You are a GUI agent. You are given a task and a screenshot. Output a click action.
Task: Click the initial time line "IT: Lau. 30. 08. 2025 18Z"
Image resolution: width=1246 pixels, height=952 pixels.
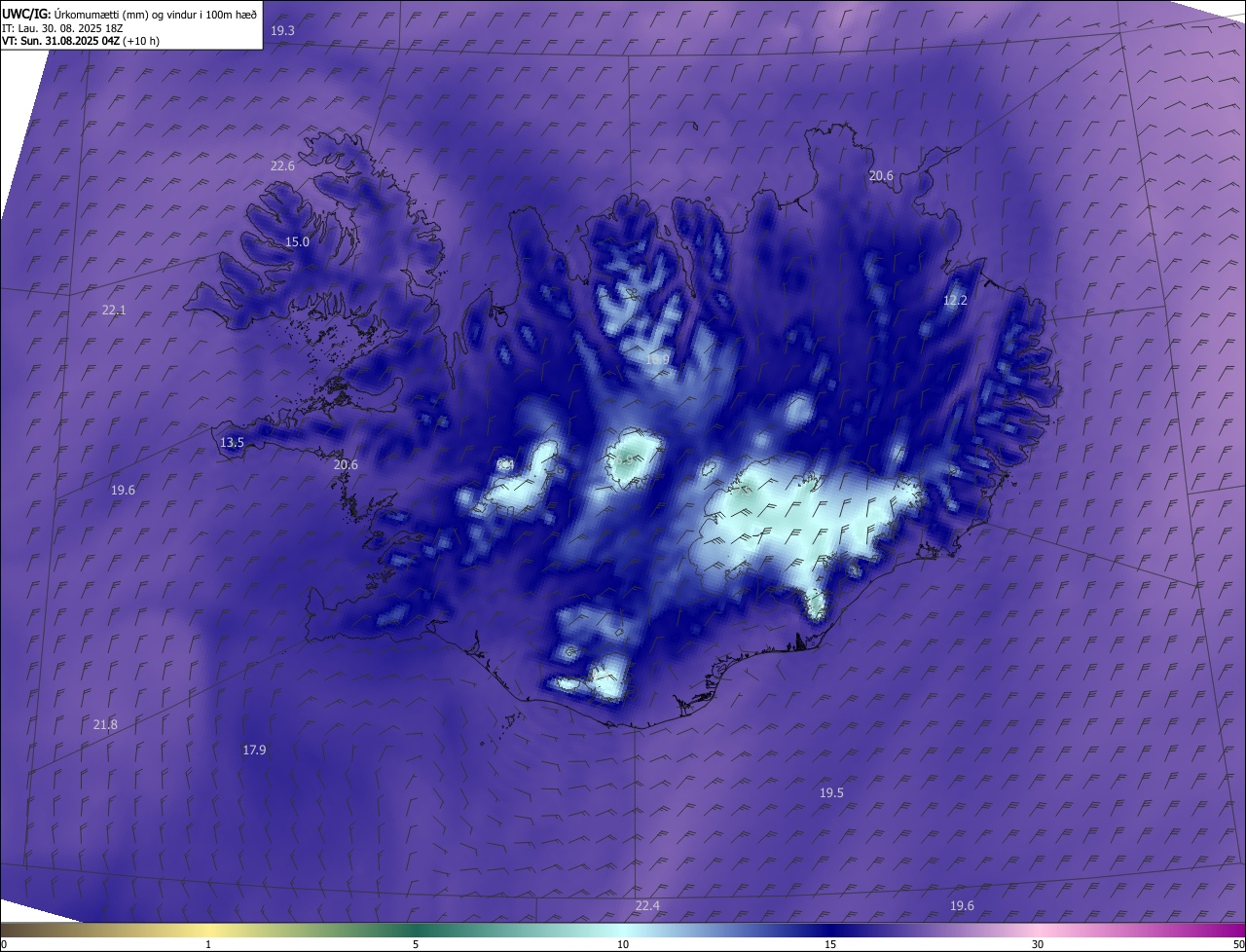[x=61, y=28]
